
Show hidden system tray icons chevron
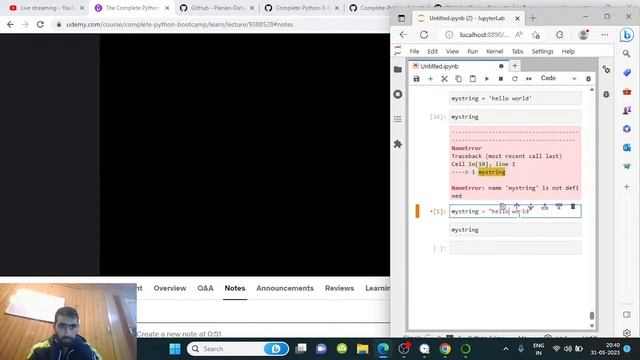[x=506, y=349]
